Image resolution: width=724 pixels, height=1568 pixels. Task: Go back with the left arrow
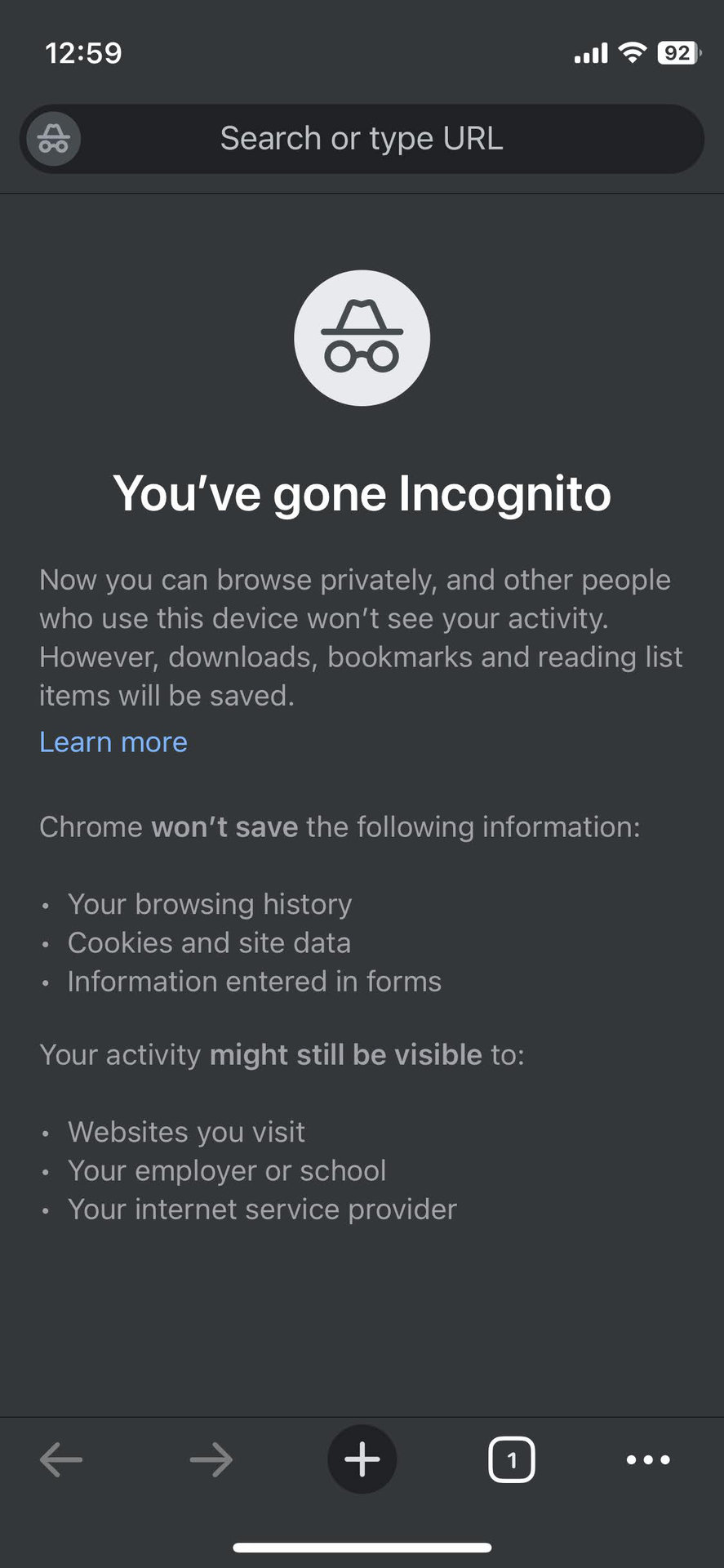[x=61, y=1459]
